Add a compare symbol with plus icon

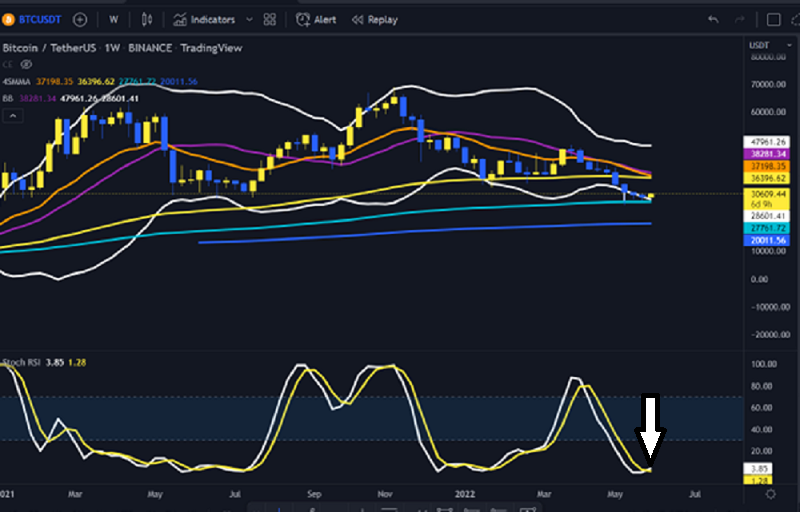click(80, 20)
